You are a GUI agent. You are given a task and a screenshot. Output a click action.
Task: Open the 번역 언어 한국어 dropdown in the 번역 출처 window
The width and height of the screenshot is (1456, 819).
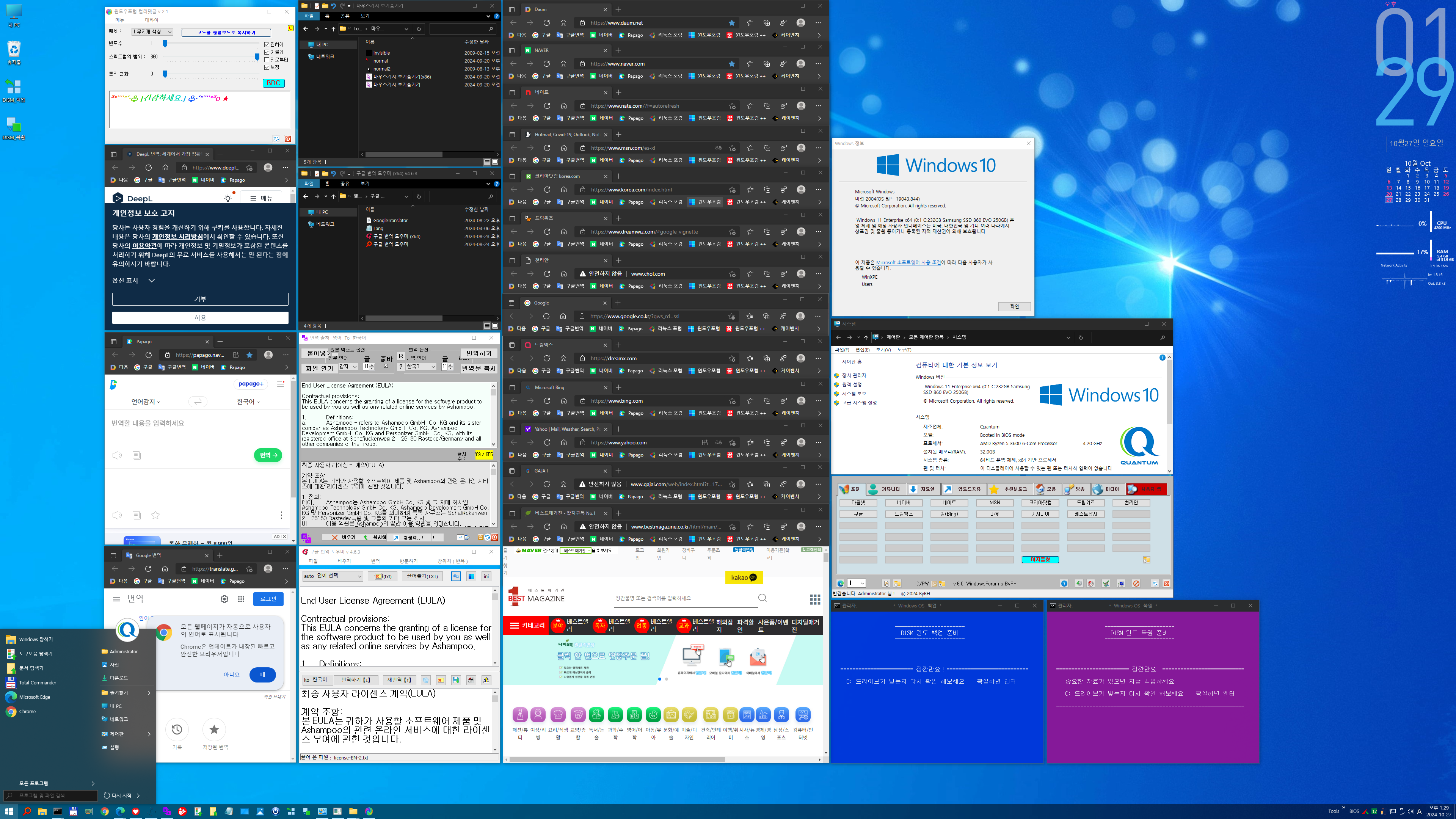[x=421, y=367]
